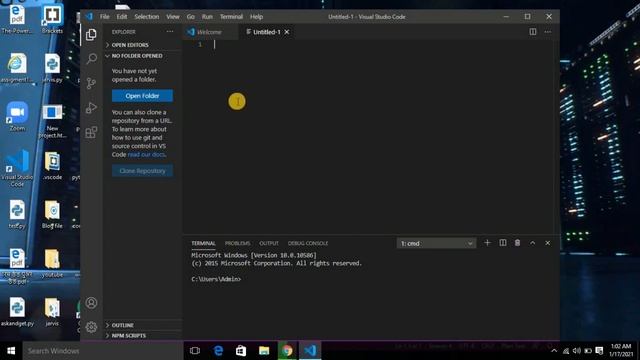This screenshot has width=640, height=360.
Task: Close the terminal panel
Action: click(x=547, y=243)
